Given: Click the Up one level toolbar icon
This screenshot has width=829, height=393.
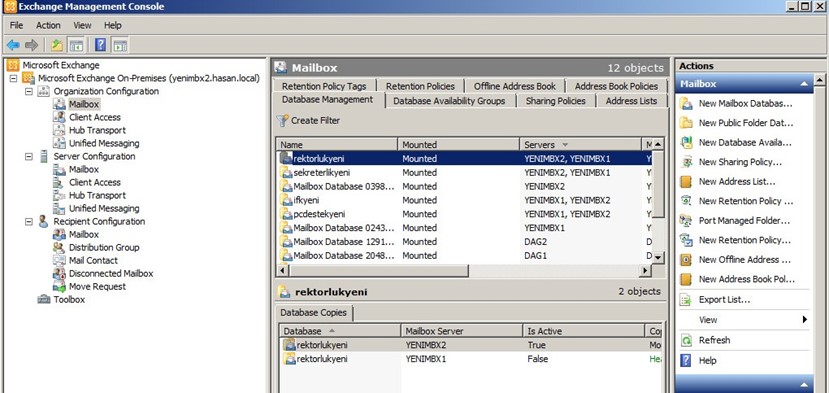Looking at the screenshot, I should click(x=57, y=45).
